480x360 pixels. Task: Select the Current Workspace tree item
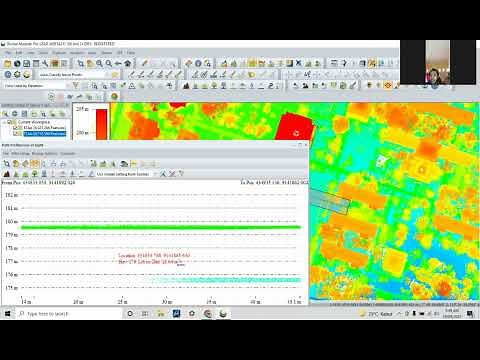pyautogui.click(x=34, y=122)
